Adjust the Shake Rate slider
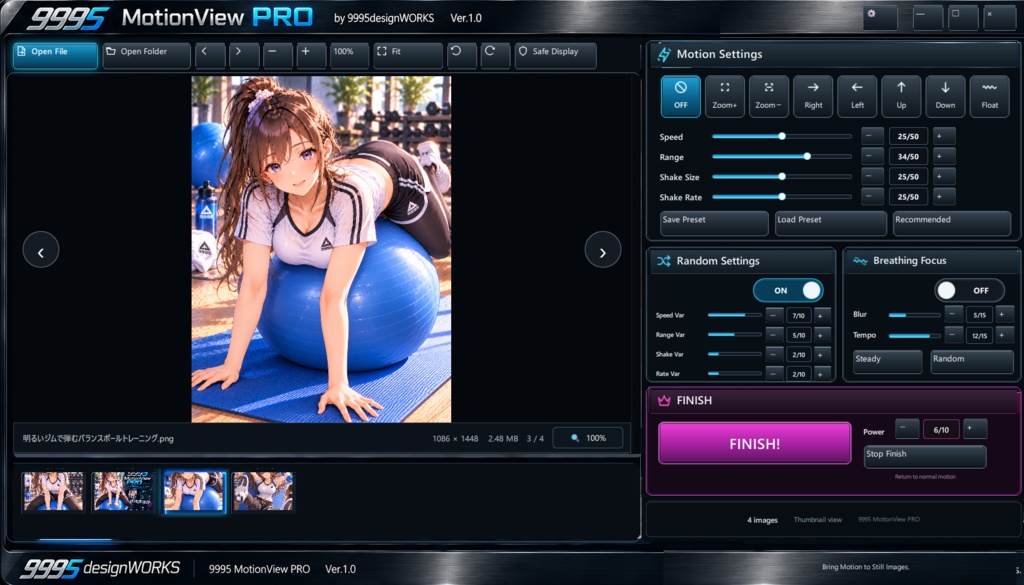Screen dimensions: 1024x585 point(782,197)
